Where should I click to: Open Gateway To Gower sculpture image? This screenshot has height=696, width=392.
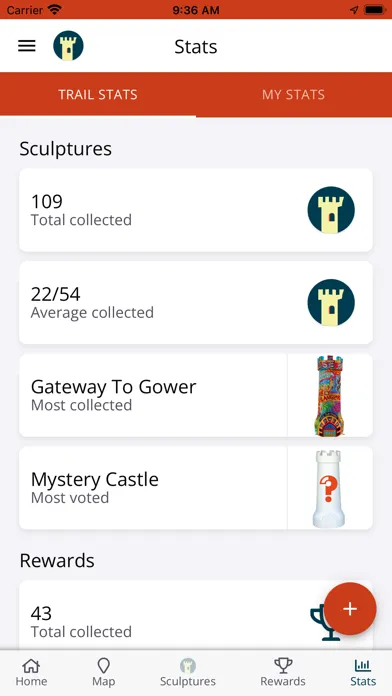pos(330,395)
